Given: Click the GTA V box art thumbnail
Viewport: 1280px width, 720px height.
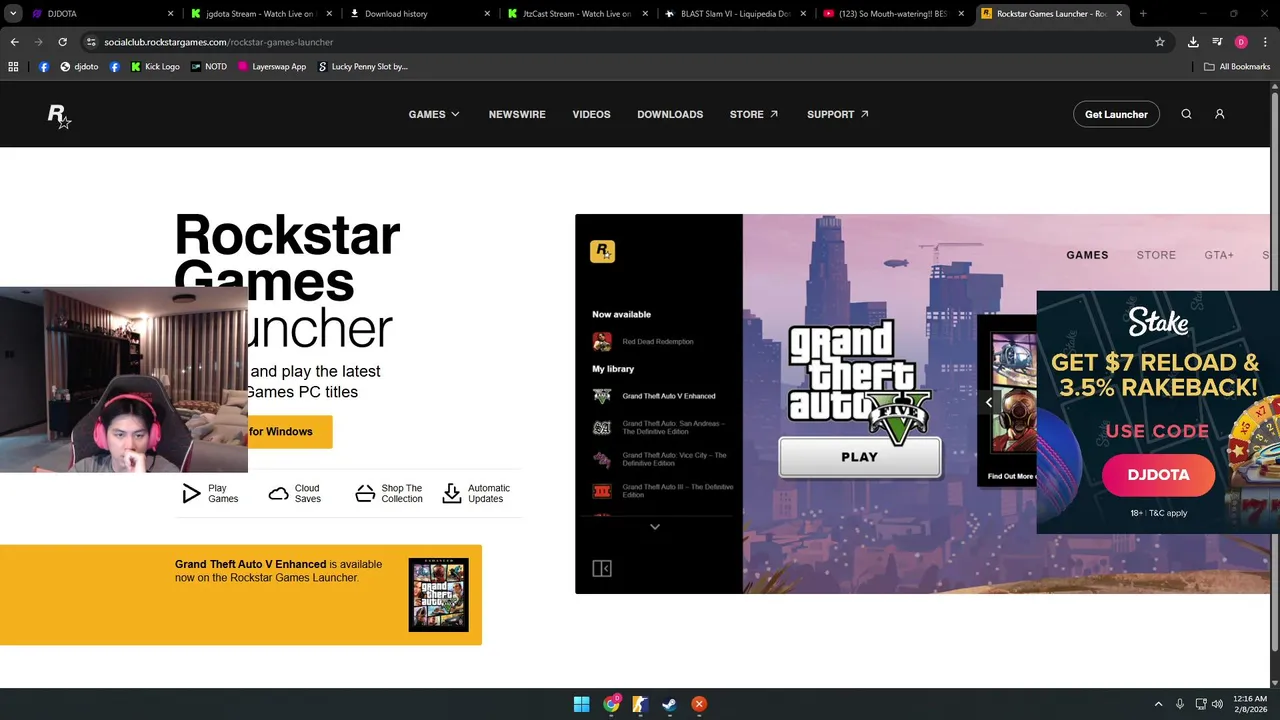Looking at the screenshot, I should (438, 594).
